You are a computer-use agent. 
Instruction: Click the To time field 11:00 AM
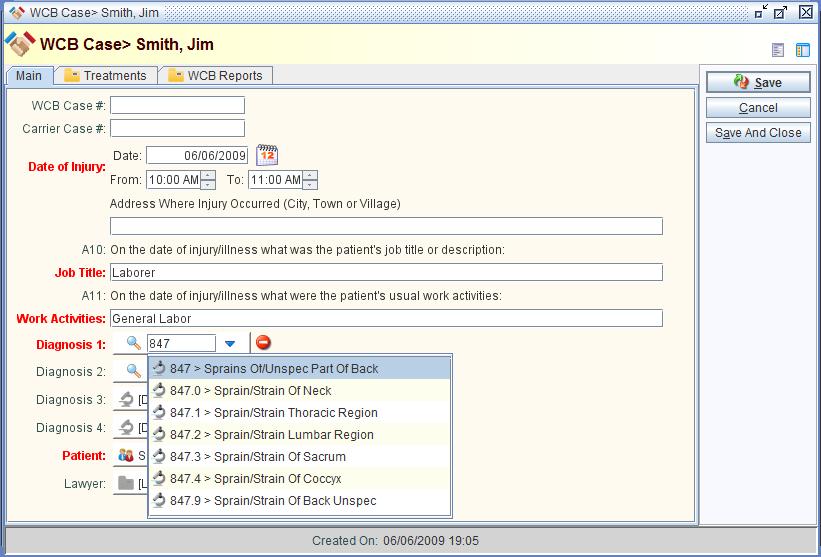point(275,180)
